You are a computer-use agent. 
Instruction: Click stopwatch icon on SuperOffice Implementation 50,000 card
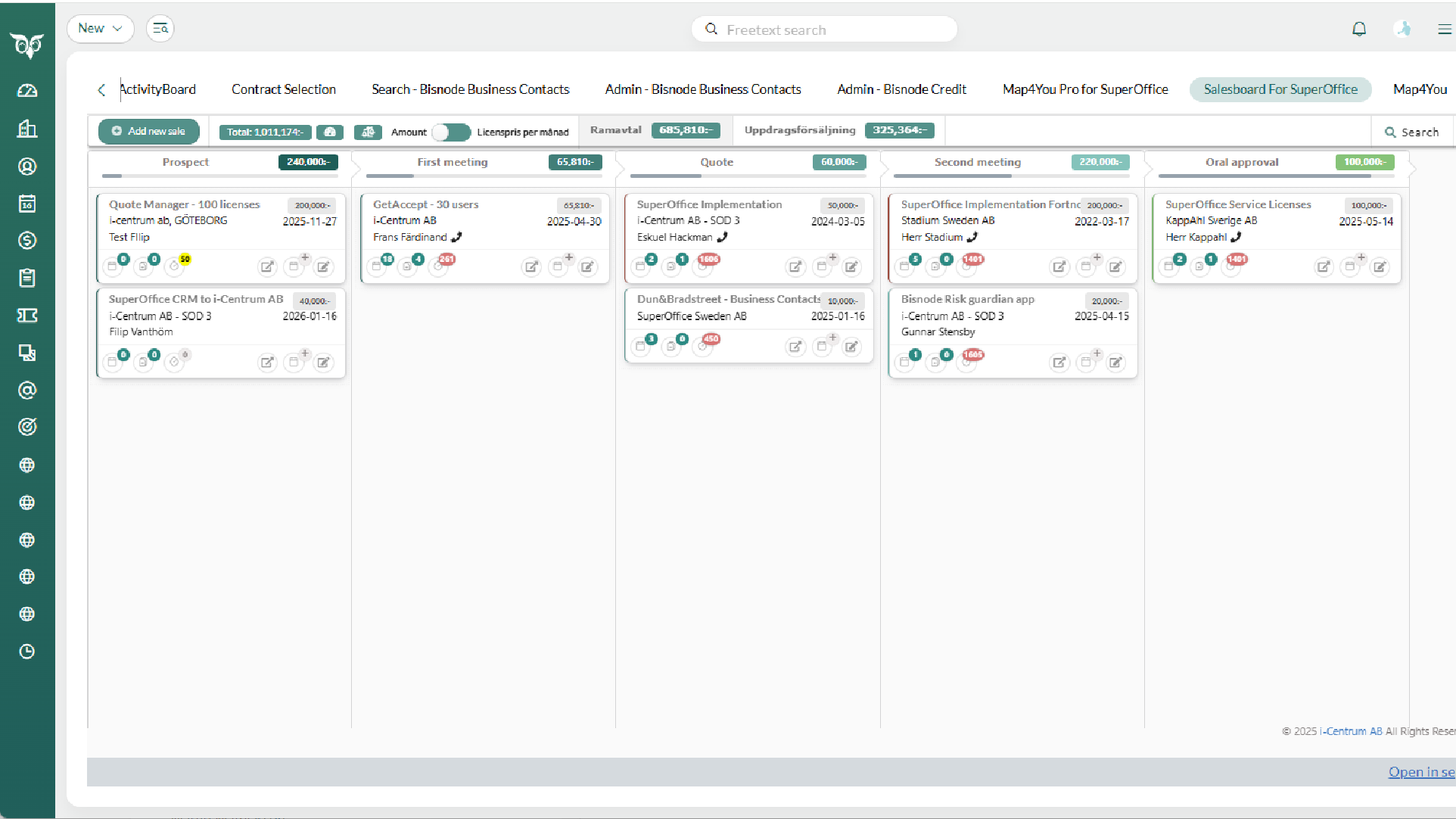704,266
